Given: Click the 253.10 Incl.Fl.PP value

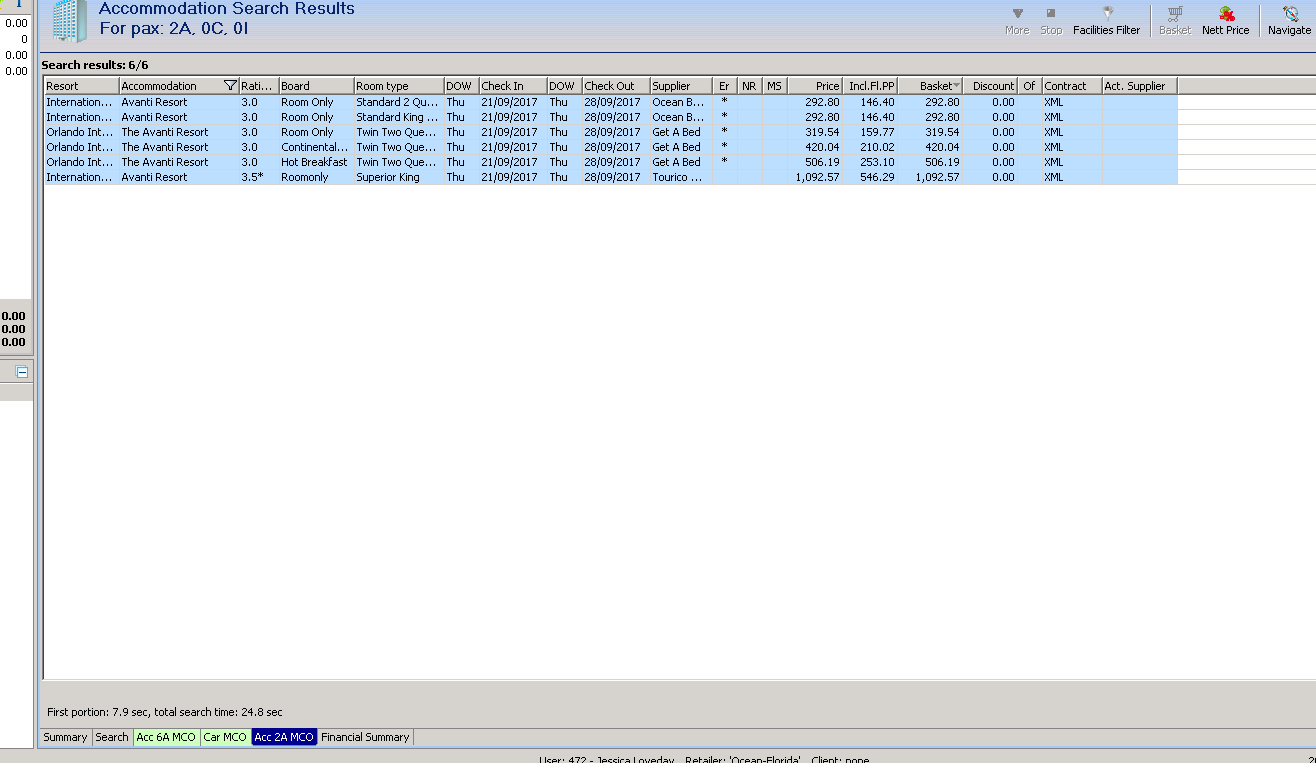Looking at the screenshot, I should 871,162.
